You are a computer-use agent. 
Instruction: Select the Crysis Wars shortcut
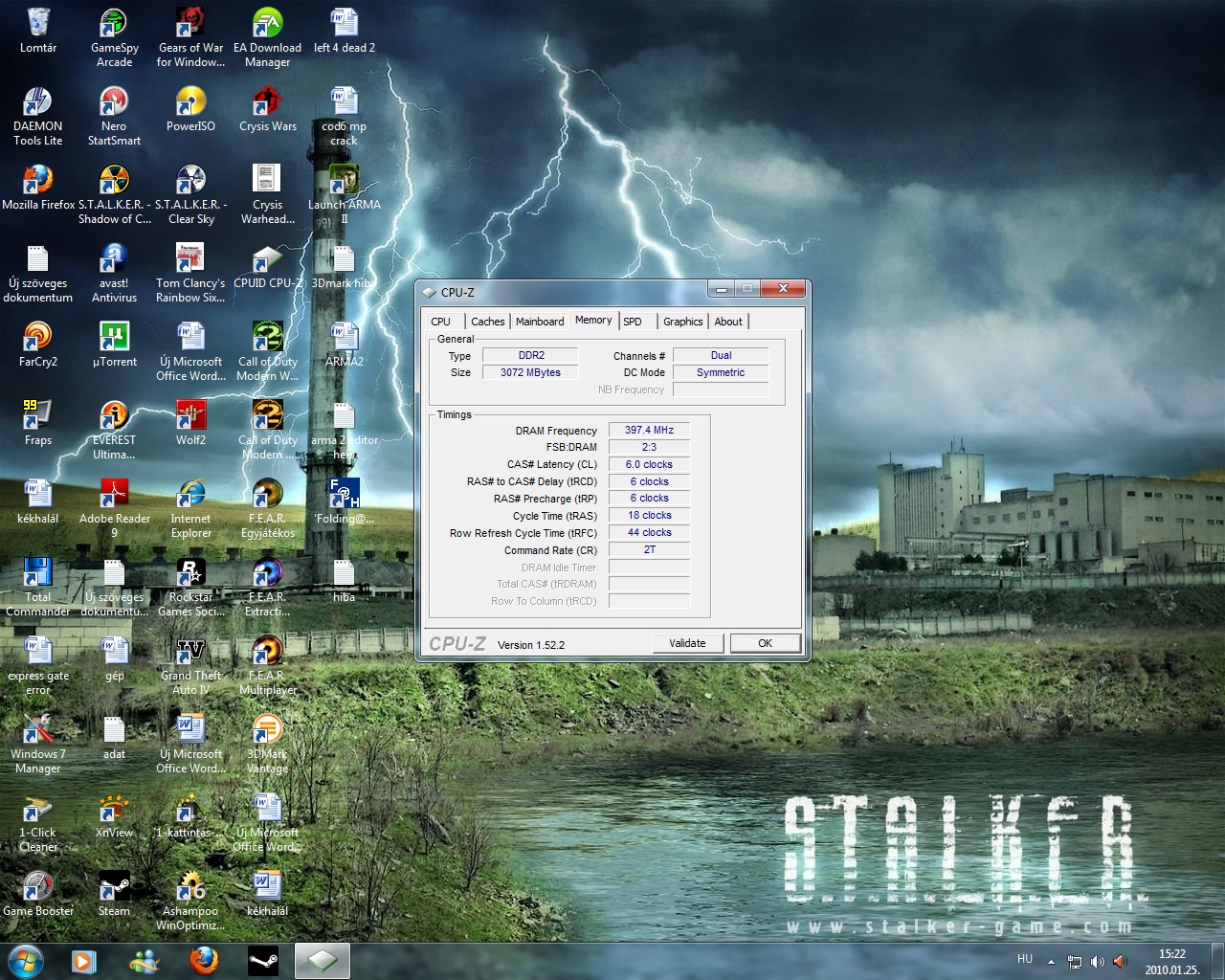click(267, 109)
